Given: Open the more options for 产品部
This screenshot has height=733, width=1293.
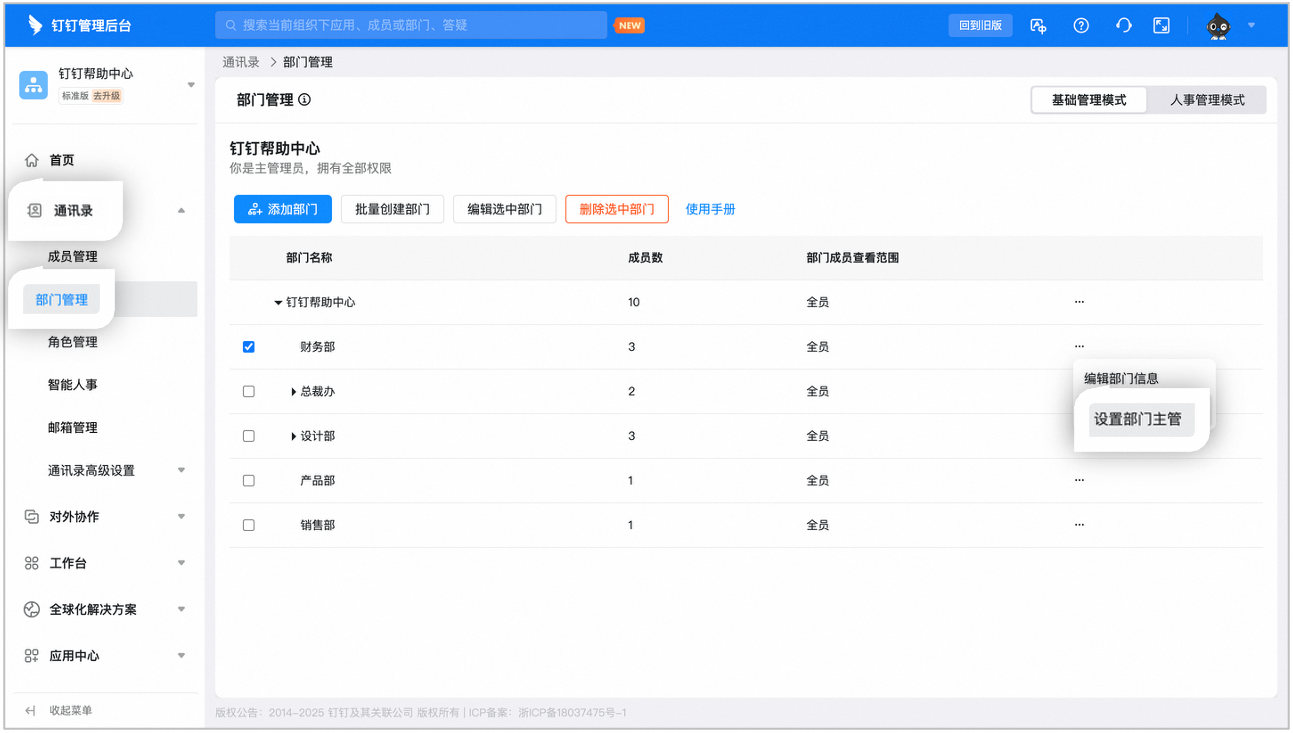Looking at the screenshot, I should click(1079, 480).
